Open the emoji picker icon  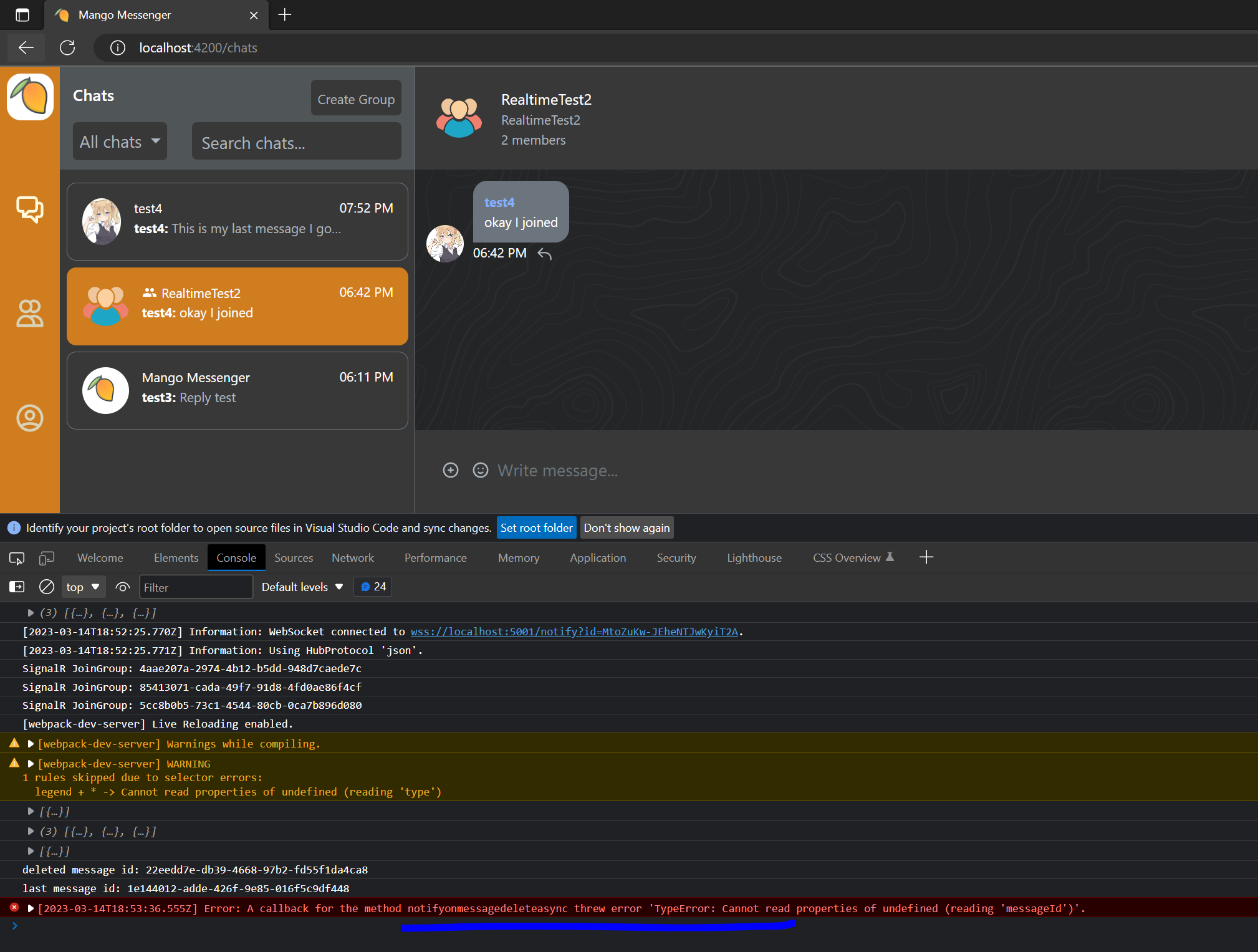(480, 470)
